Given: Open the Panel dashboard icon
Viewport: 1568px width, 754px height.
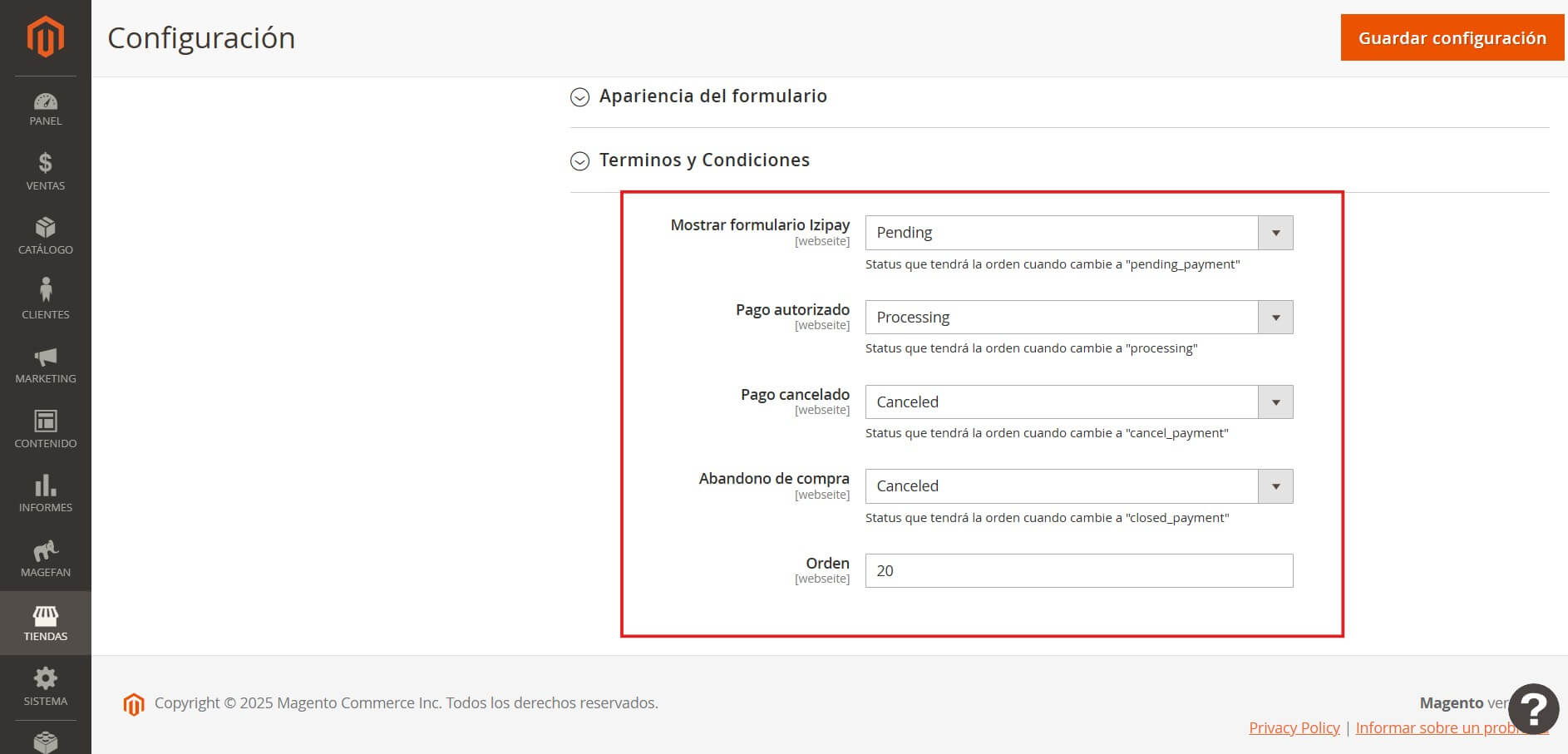Looking at the screenshot, I should 45,102.
